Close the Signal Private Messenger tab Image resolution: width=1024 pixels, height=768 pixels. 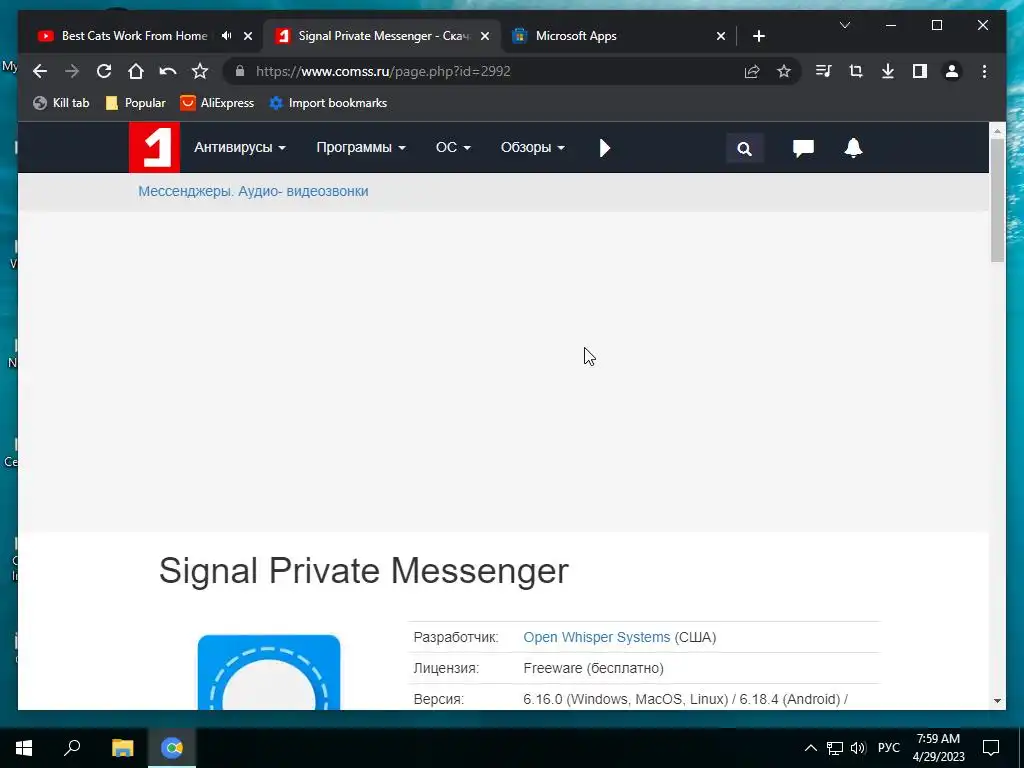pos(485,36)
